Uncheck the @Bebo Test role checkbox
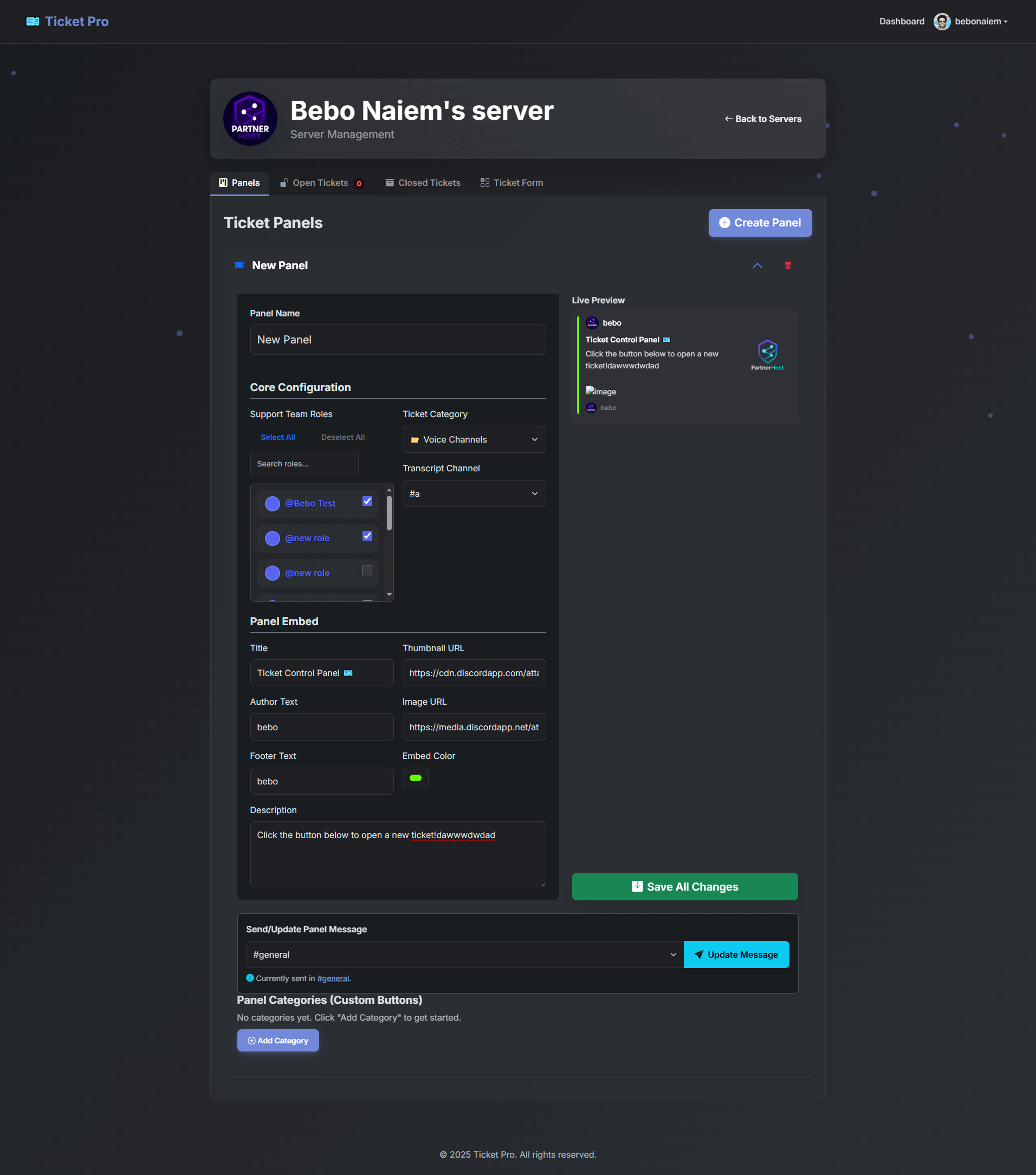 tap(367, 501)
